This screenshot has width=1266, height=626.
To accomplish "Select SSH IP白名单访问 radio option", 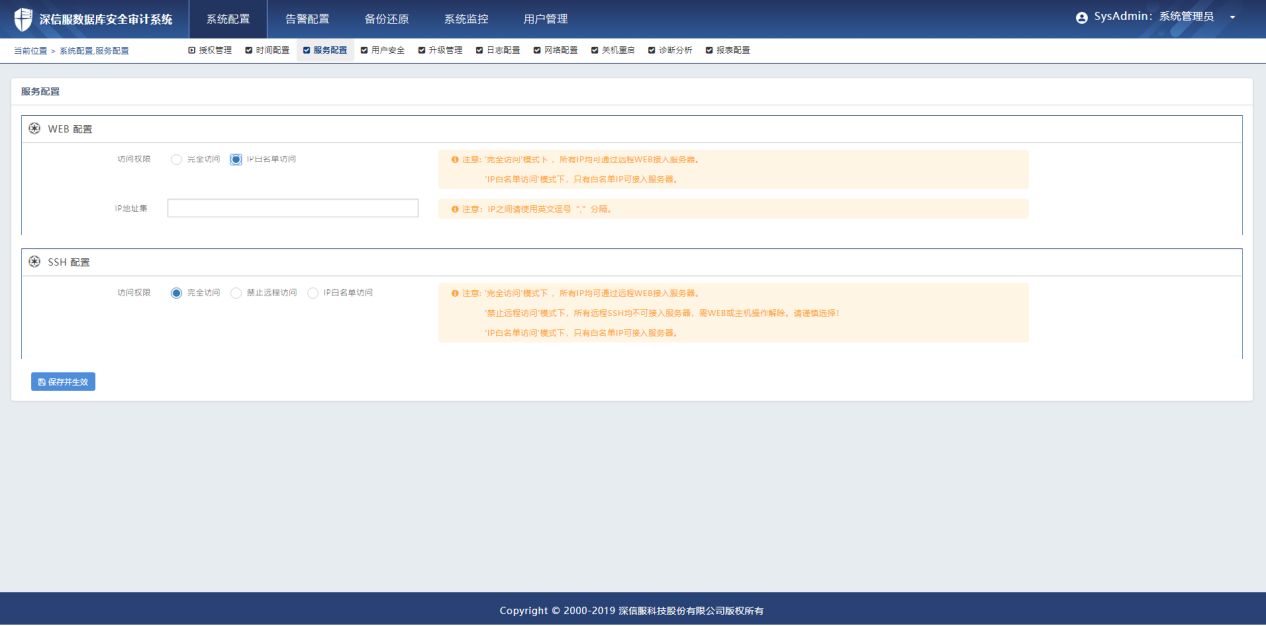I will pos(313,293).
